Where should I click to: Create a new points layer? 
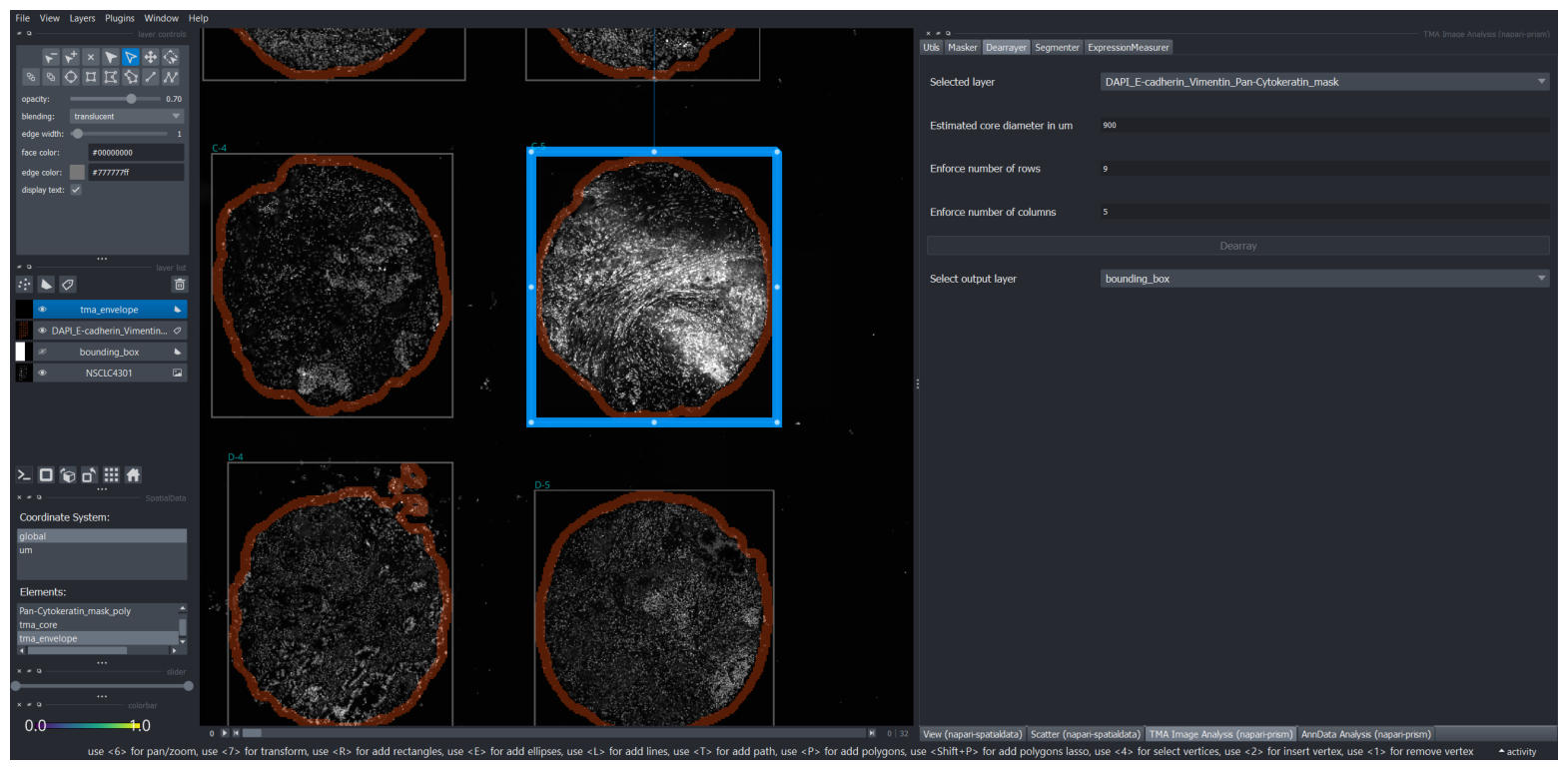24,284
